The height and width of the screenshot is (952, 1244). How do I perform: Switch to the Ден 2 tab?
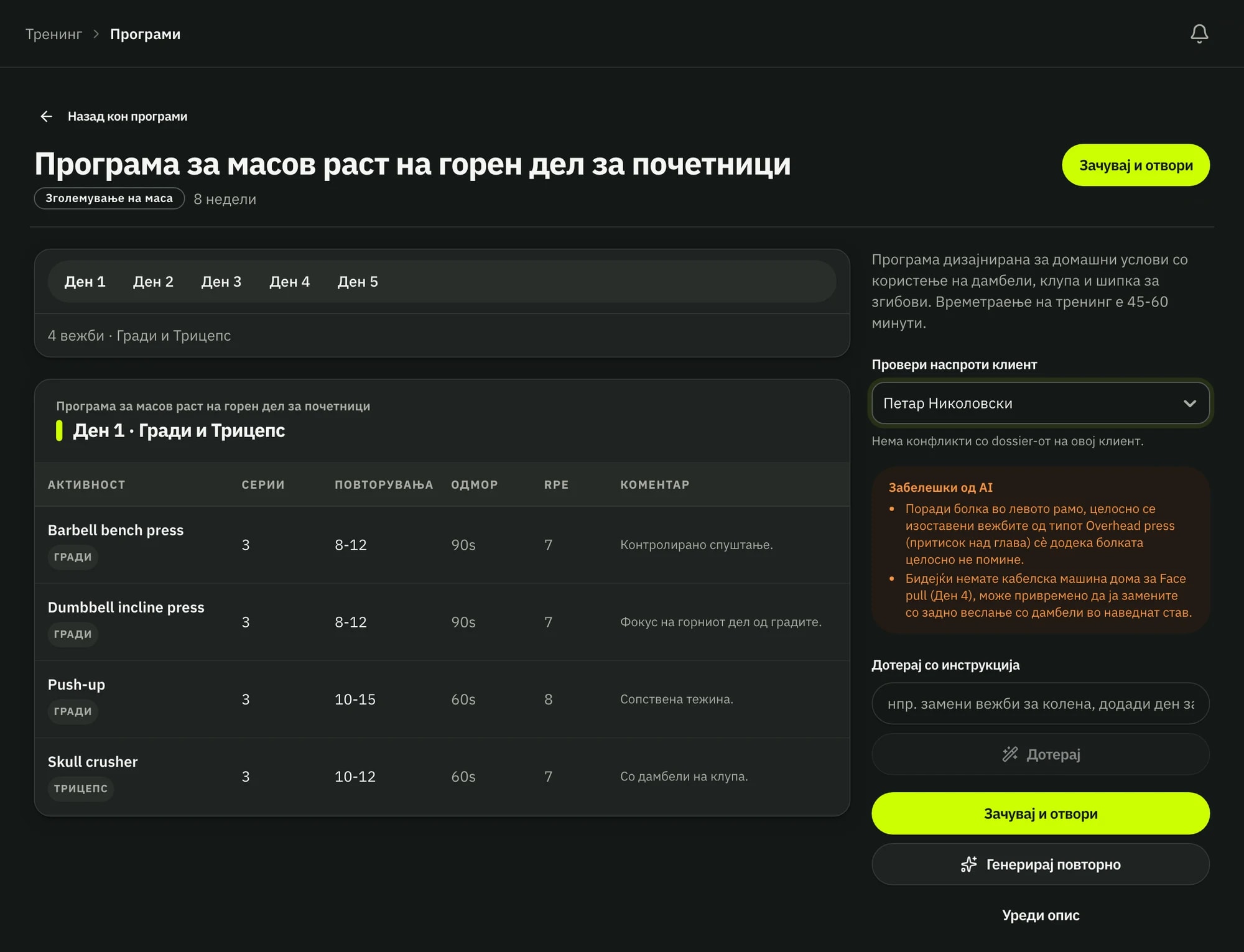(153, 282)
